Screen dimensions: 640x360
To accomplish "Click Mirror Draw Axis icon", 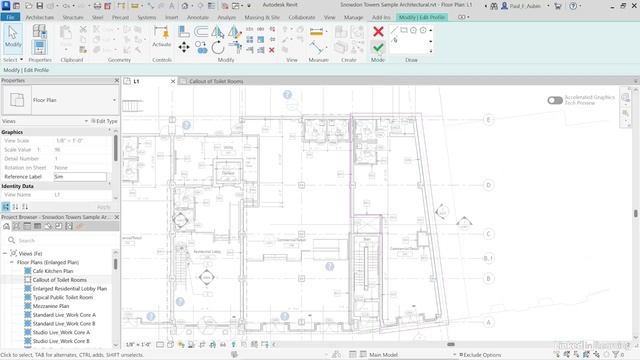I will click(235, 31).
